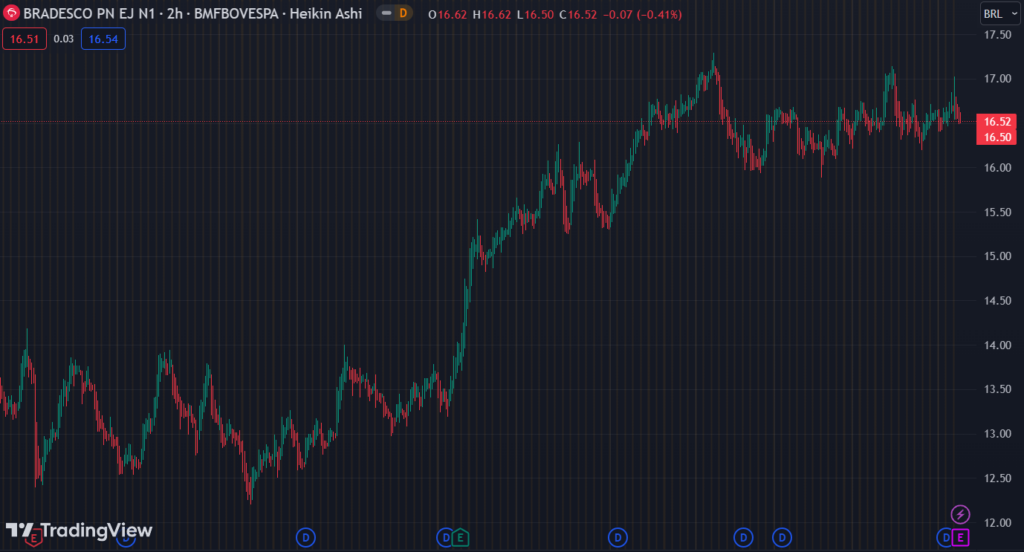The image size is (1024, 552).
Task: Click the 15.00 price axis label
Action: tap(997, 256)
